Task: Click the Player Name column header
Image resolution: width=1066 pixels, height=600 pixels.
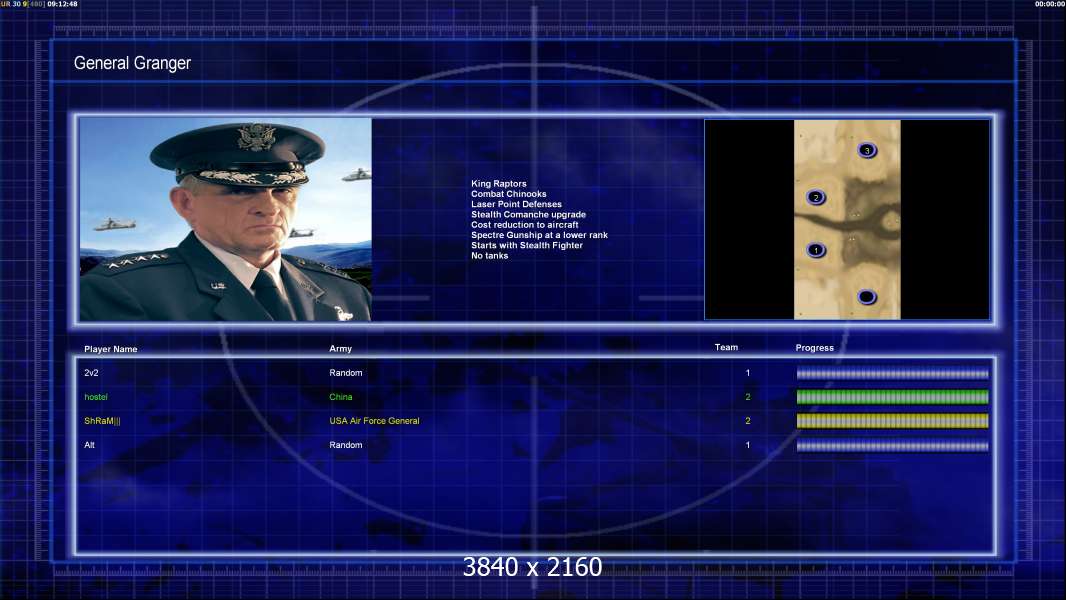Action: (111, 349)
